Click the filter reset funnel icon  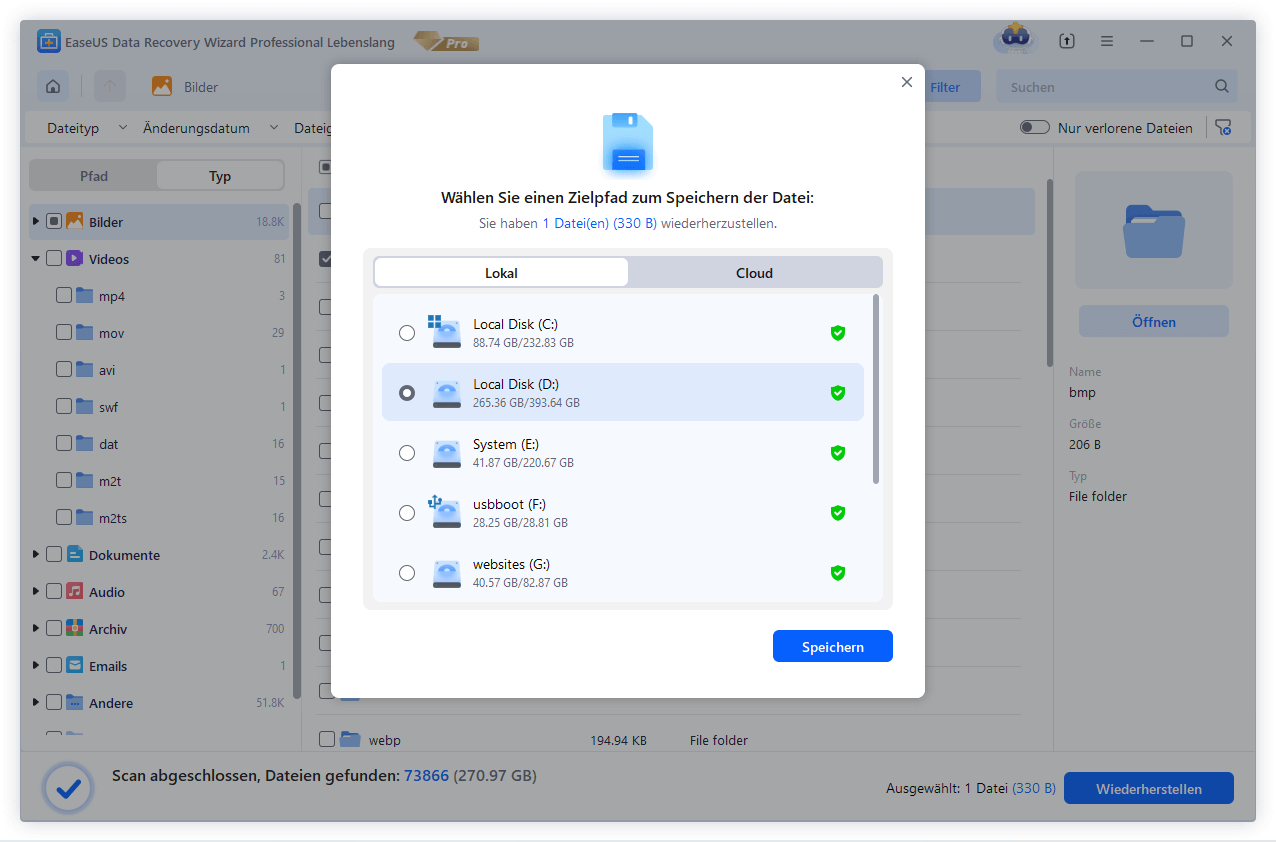tap(1223, 128)
